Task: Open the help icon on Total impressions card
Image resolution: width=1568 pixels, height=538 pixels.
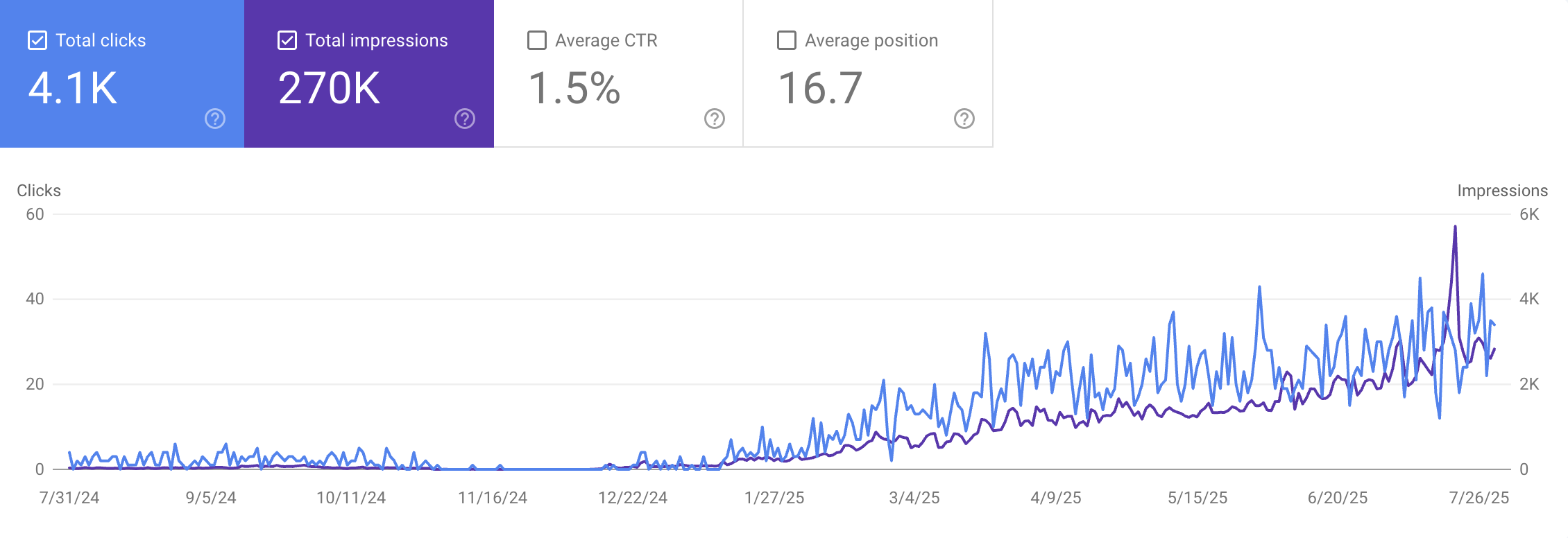Action: (x=465, y=119)
